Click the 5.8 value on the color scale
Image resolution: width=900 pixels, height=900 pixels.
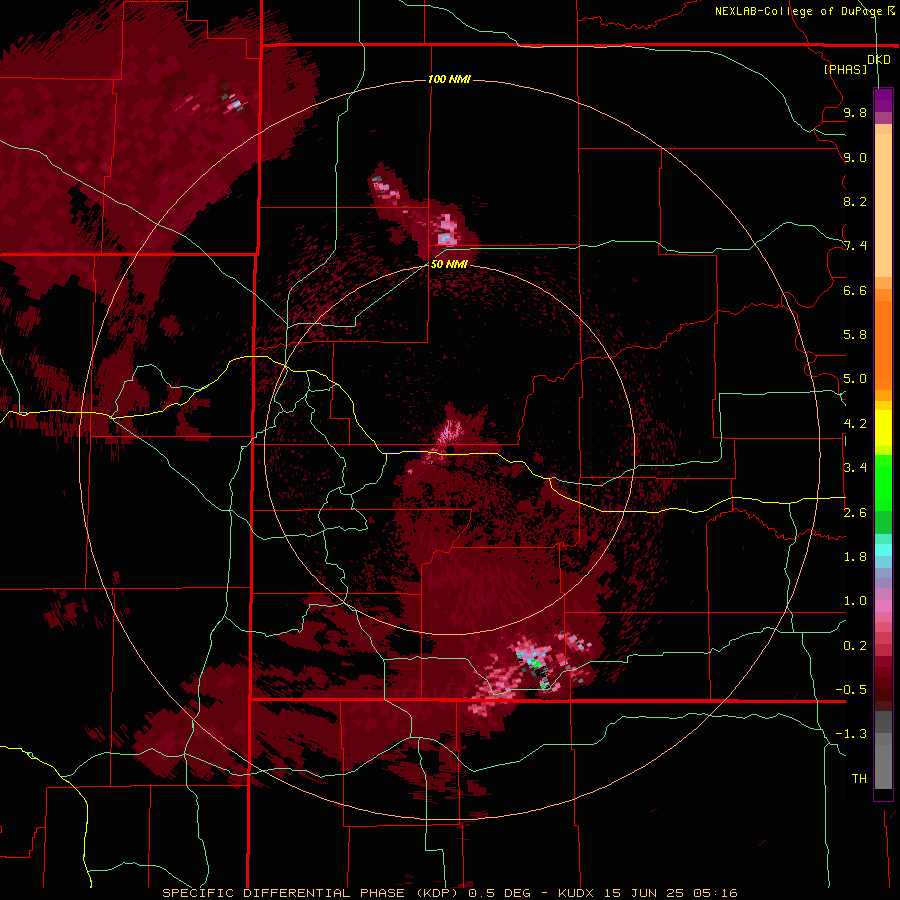click(x=855, y=335)
